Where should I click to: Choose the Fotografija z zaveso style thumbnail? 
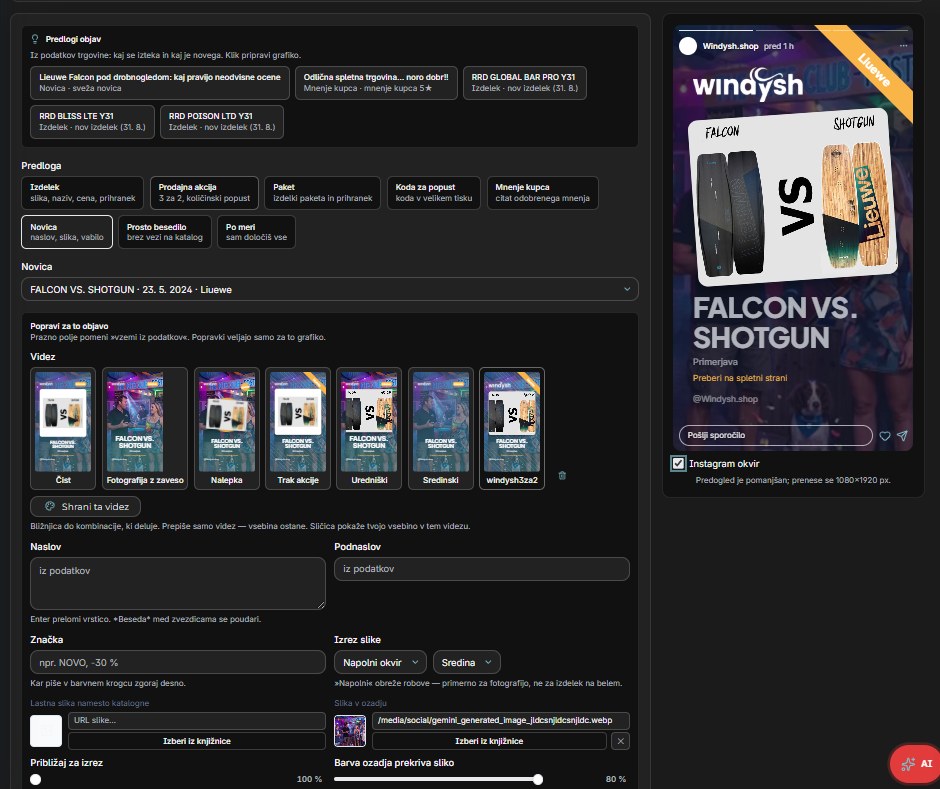click(145, 428)
